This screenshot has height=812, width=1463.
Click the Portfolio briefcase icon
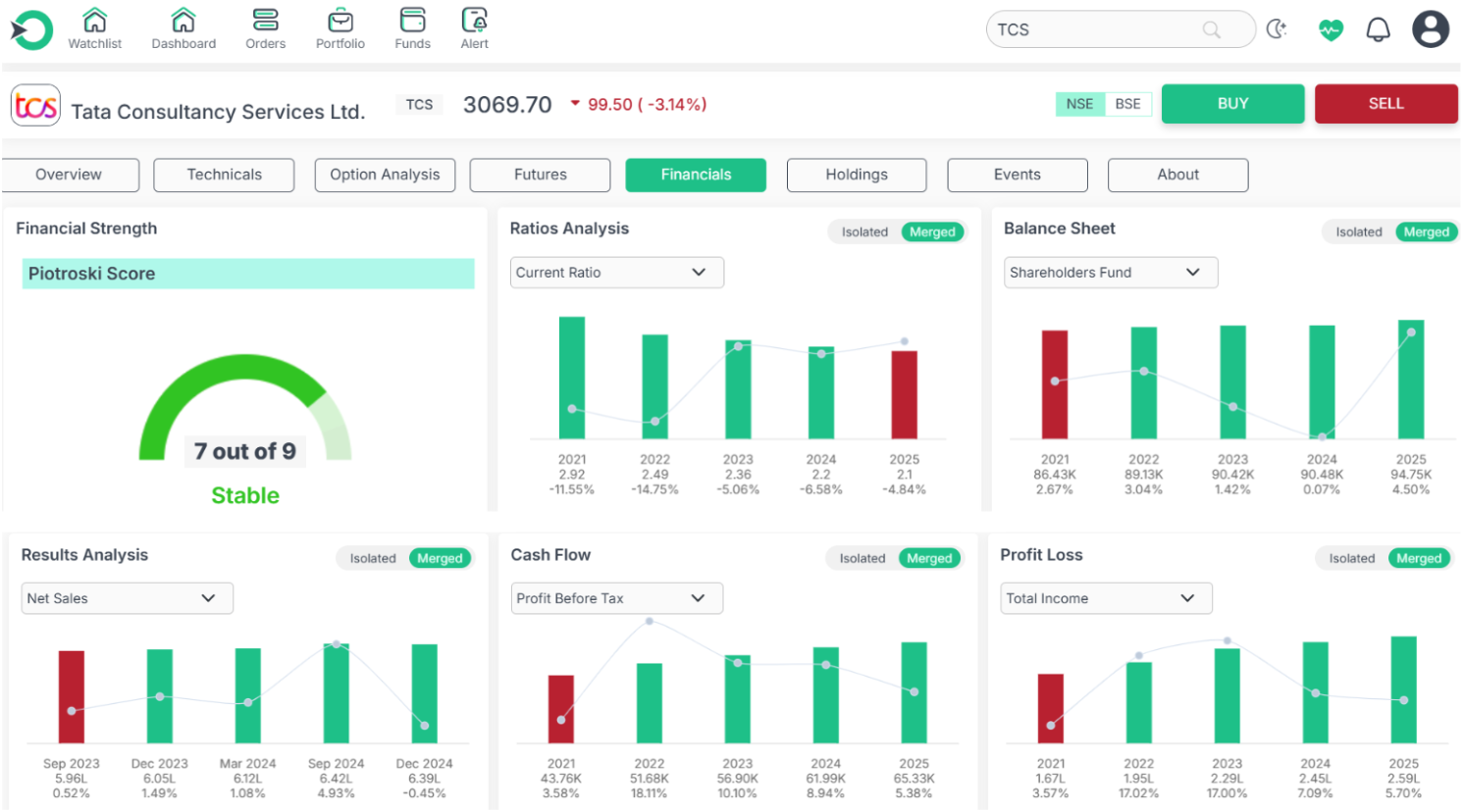click(340, 21)
